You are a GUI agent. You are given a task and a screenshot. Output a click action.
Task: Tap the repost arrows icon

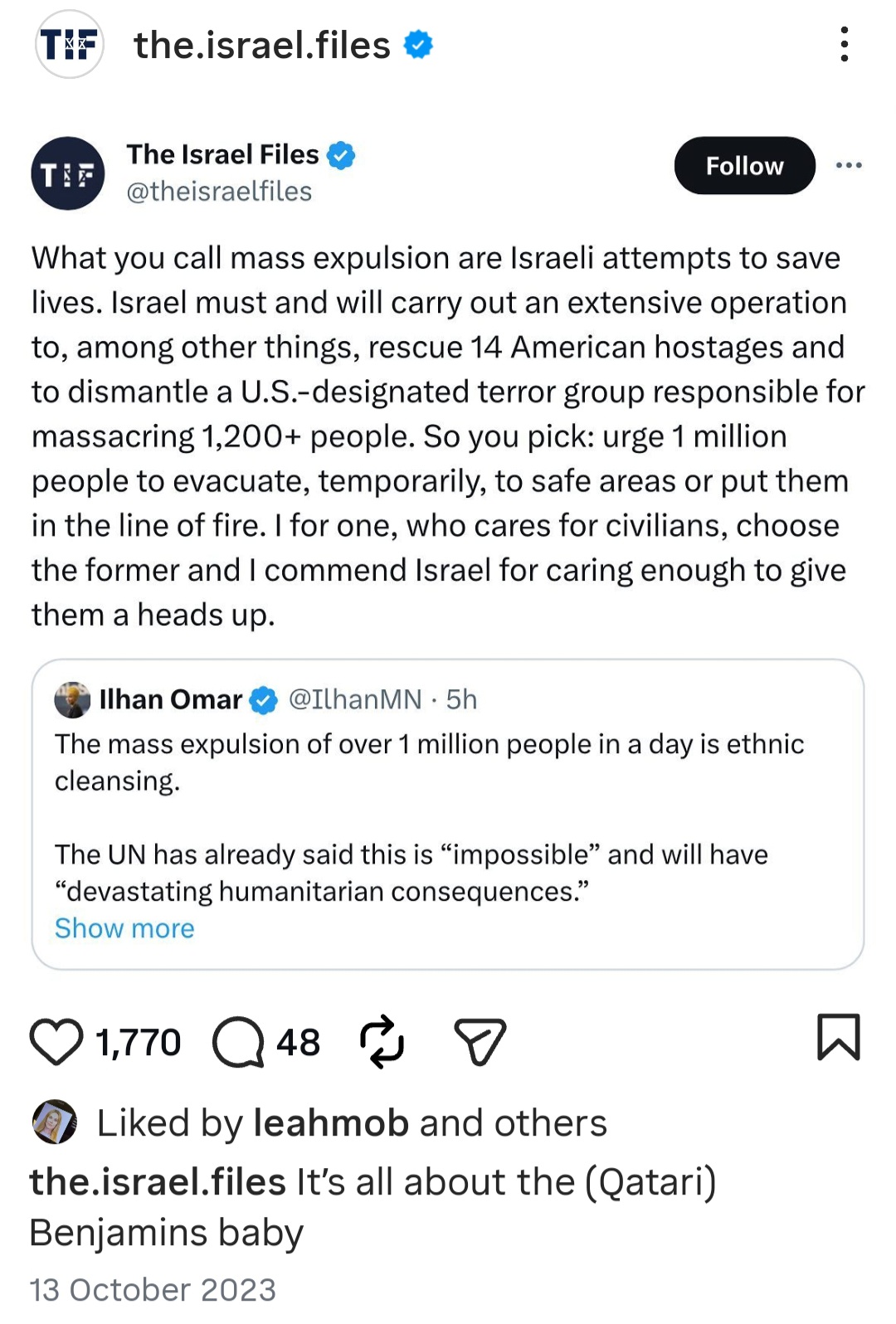click(x=382, y=1041)
